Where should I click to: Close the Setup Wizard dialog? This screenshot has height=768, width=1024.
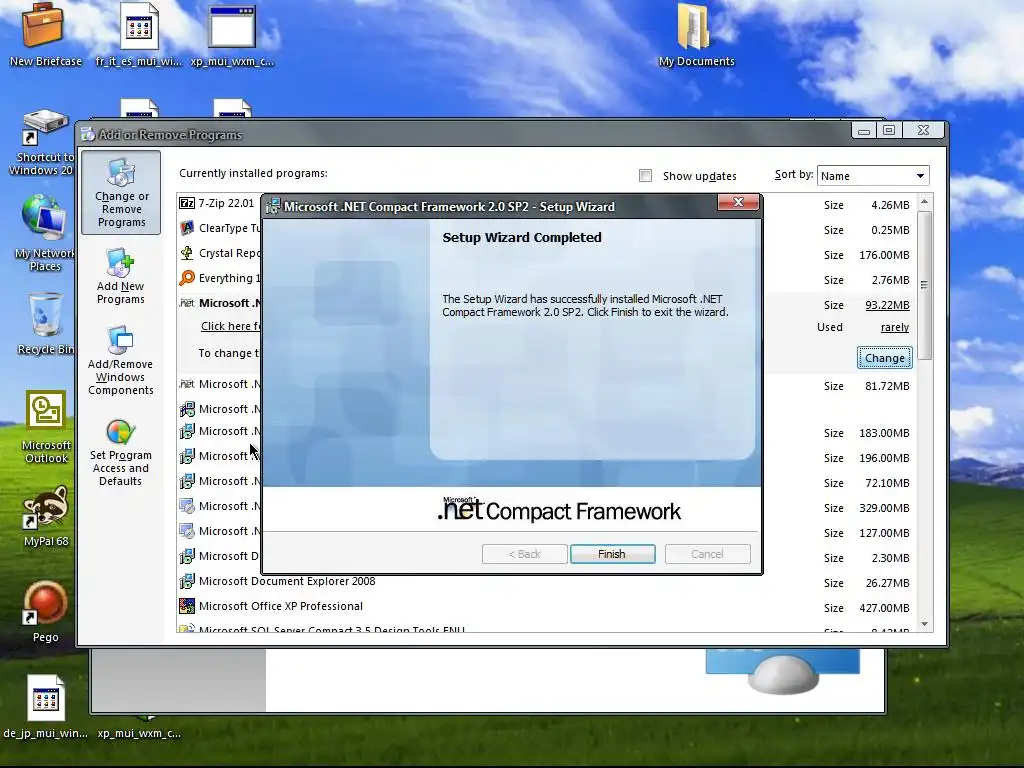point(738,202)
